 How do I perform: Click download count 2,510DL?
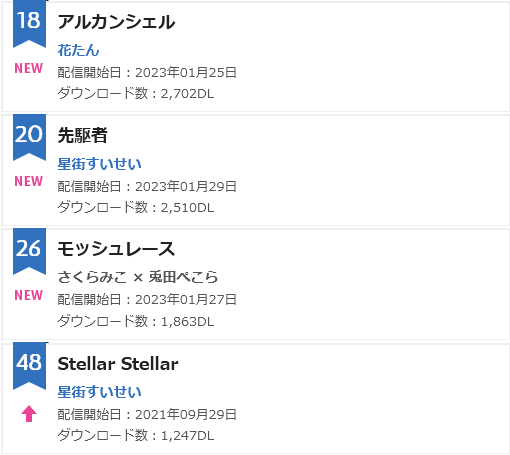tap(187, 208)
